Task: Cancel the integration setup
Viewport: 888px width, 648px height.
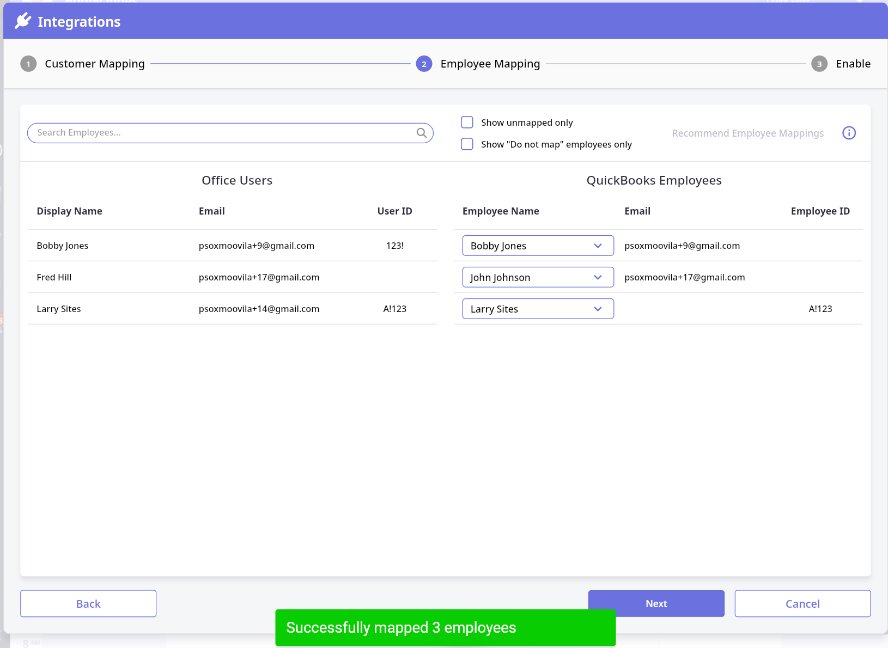Action: [x=802, y=604]
